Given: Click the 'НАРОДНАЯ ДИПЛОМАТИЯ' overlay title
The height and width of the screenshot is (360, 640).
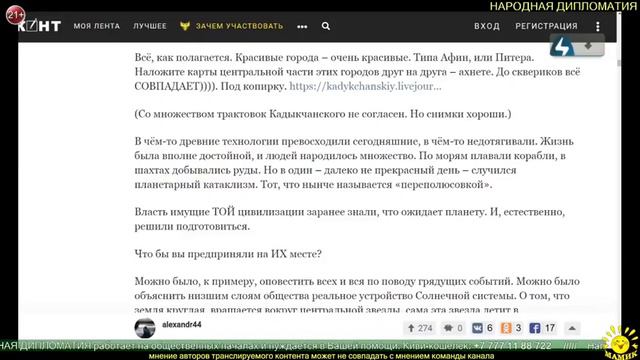Looking at the screenshot, I should [563, 6].
